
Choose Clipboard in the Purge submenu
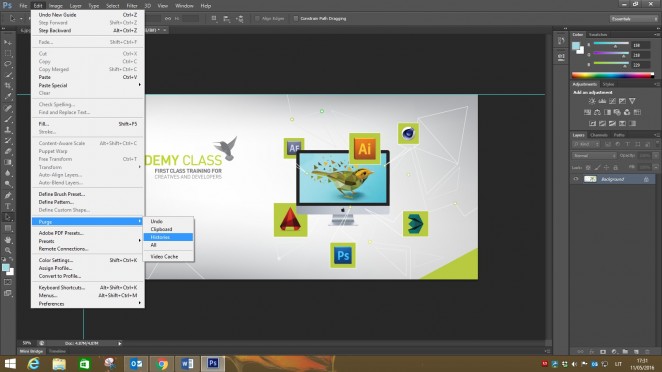(168, 229)
